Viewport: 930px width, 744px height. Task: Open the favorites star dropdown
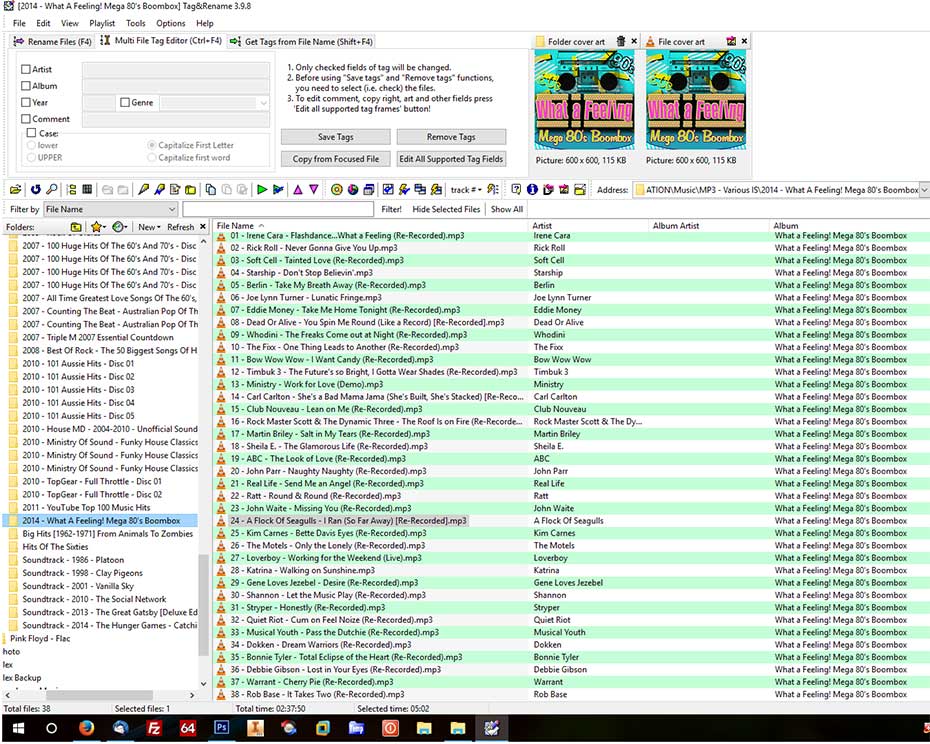98,227
